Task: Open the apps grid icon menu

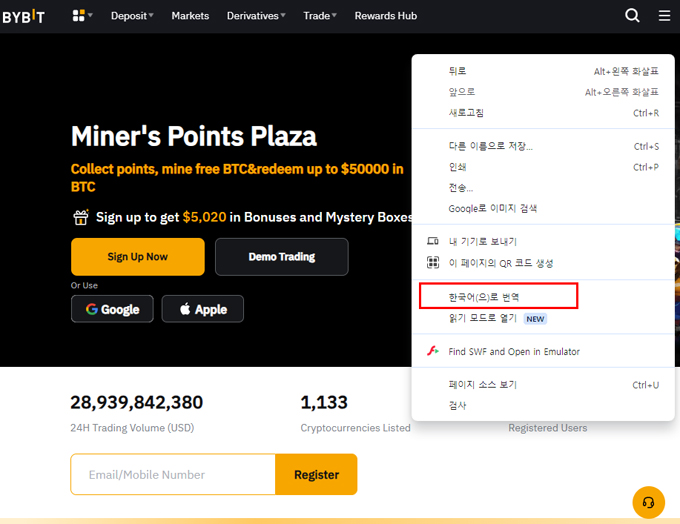Action: 78,16
